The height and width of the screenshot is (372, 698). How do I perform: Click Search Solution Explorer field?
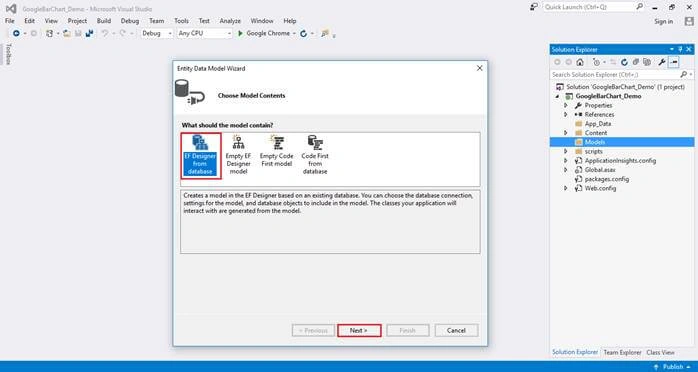(614, 75)
